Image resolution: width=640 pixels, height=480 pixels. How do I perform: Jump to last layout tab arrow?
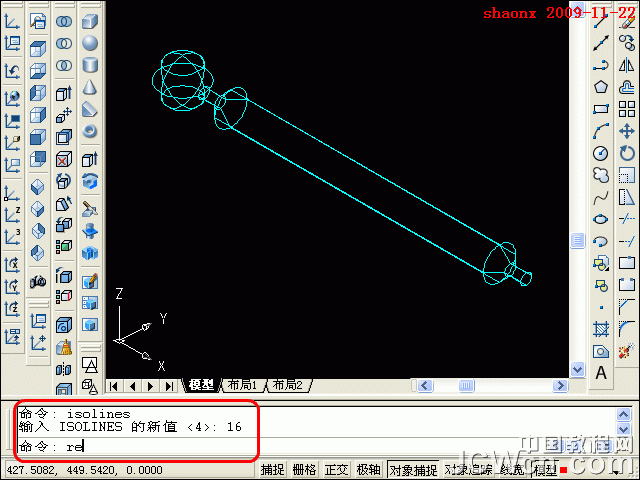[169, 385]
